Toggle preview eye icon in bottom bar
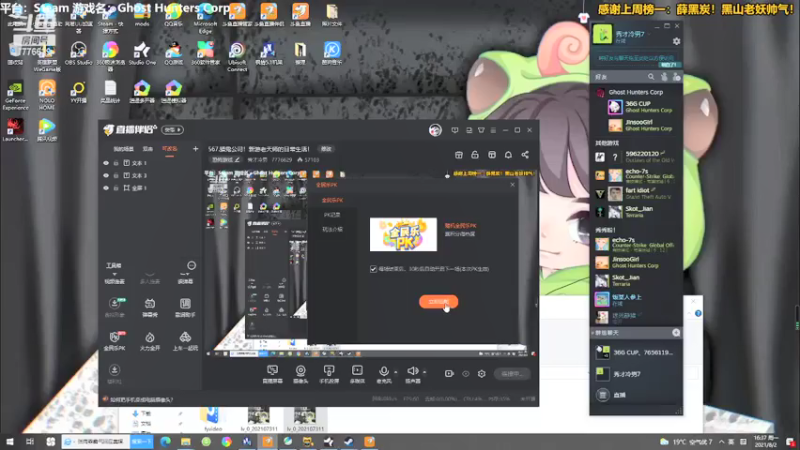Viewport: 800px width, 450px height. coord(466,374)
